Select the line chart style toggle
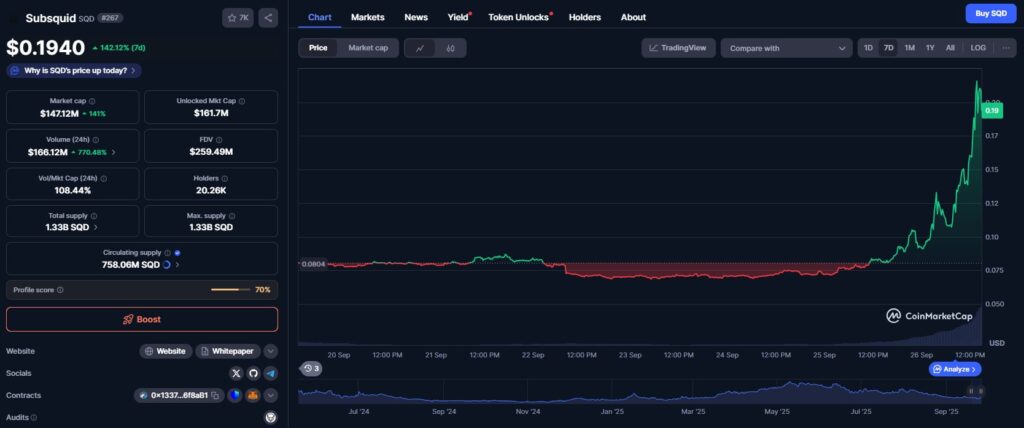 tap(420, 48)
